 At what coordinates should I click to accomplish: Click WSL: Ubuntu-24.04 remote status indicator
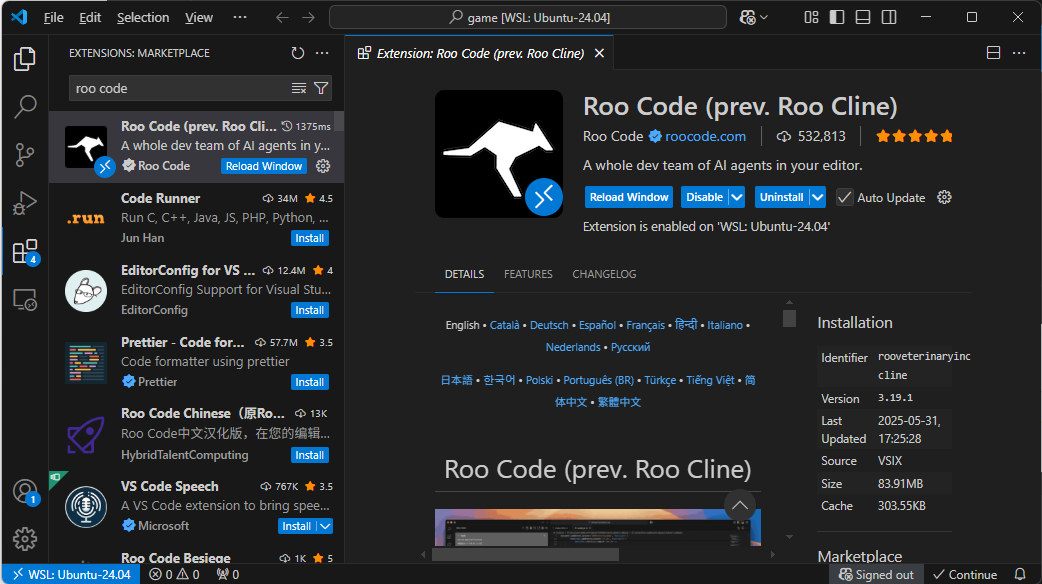[72, 575]
